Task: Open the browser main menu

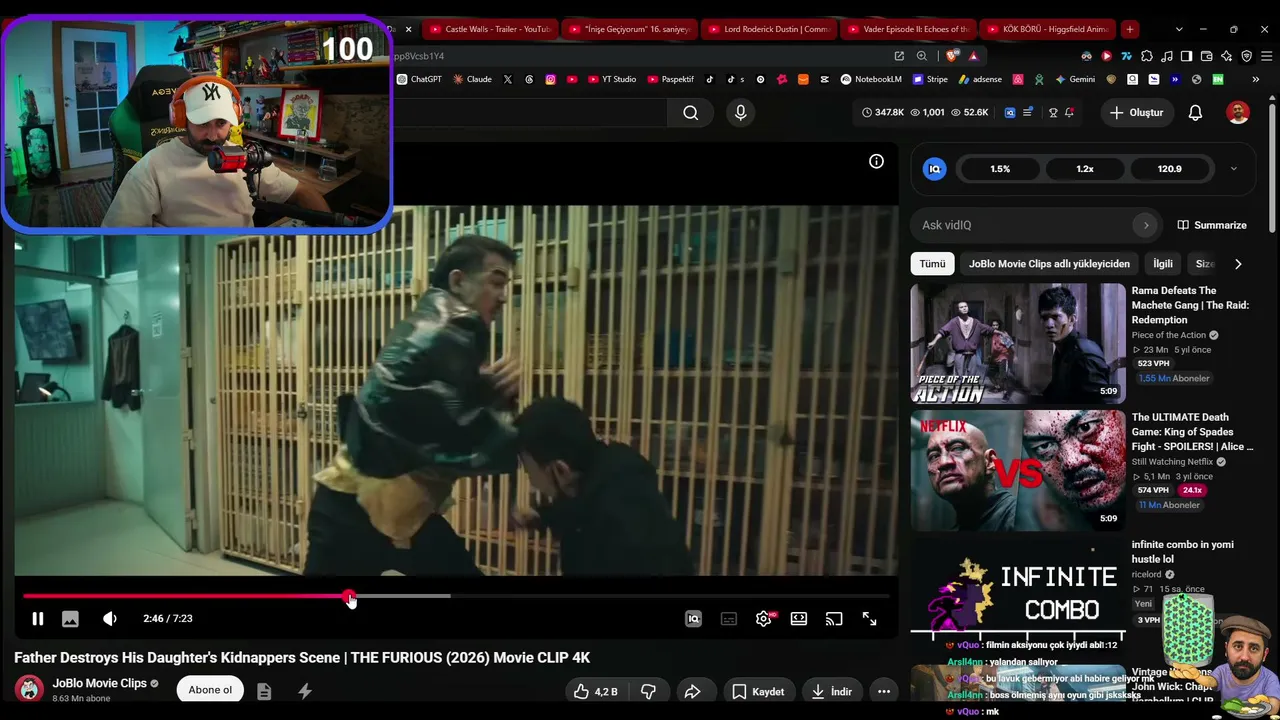Action: click(1266, 56)
